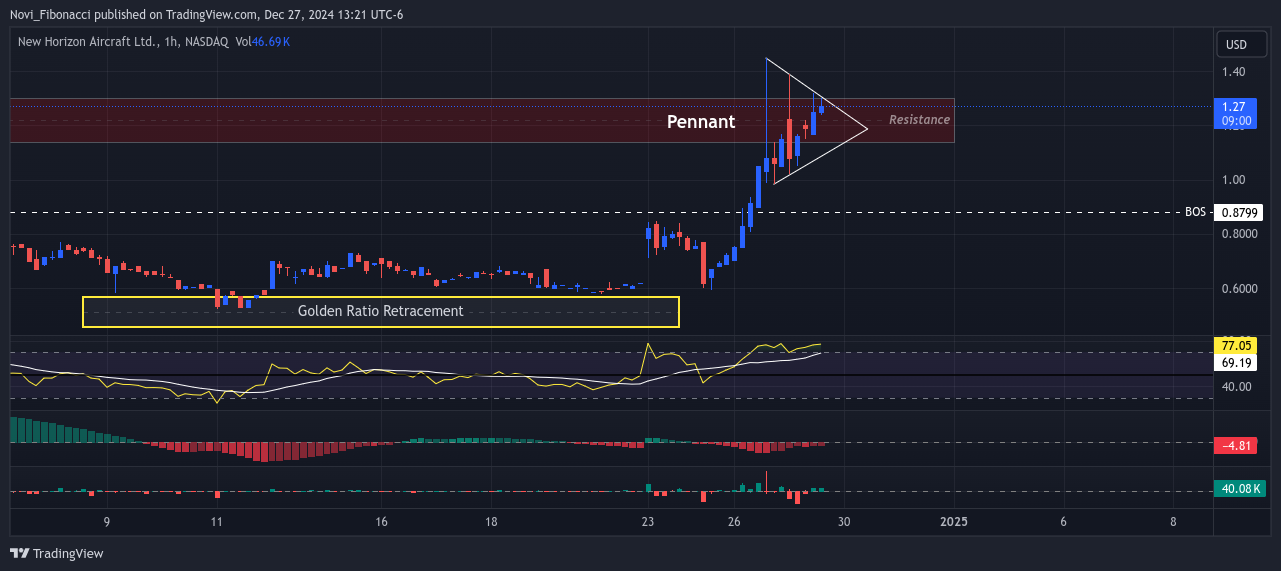Click the 2025 label on time axis

(x=954, y=522)
